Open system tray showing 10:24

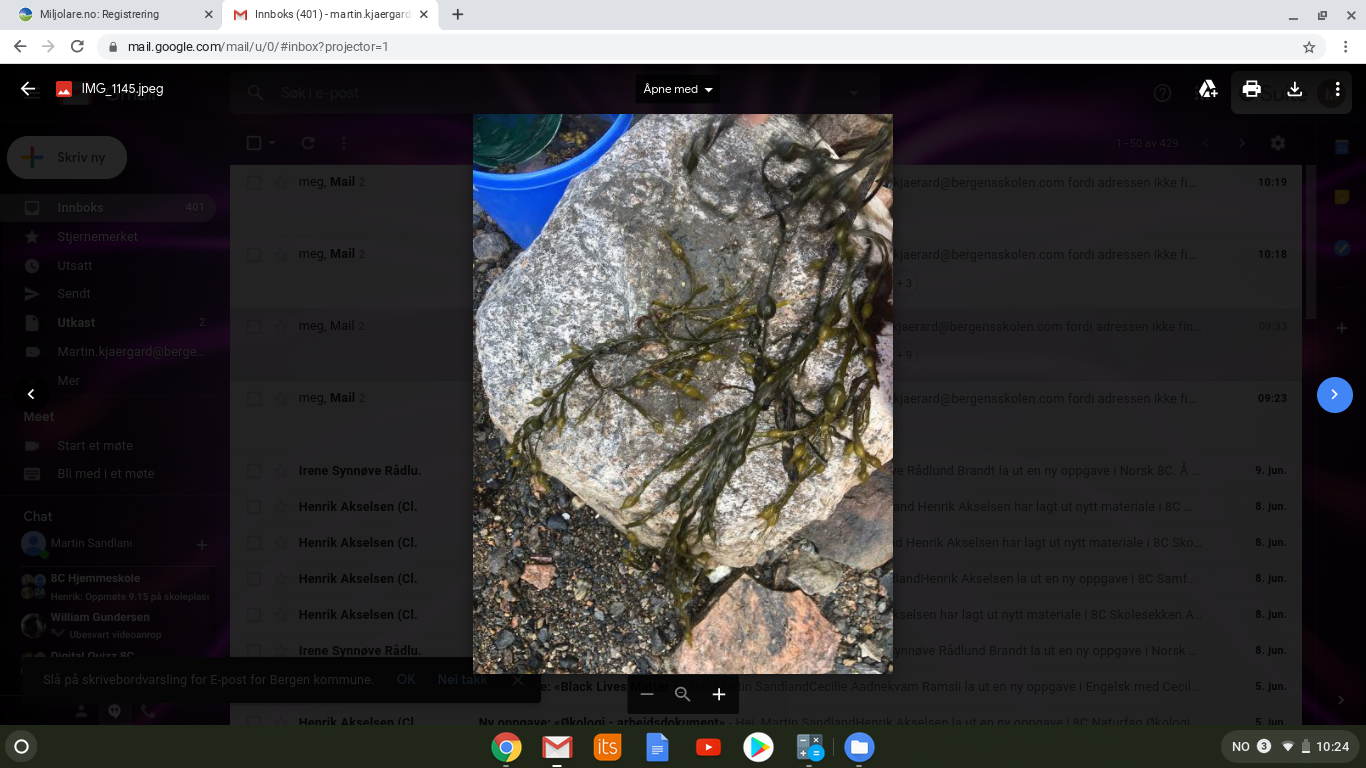(1291, 746)
